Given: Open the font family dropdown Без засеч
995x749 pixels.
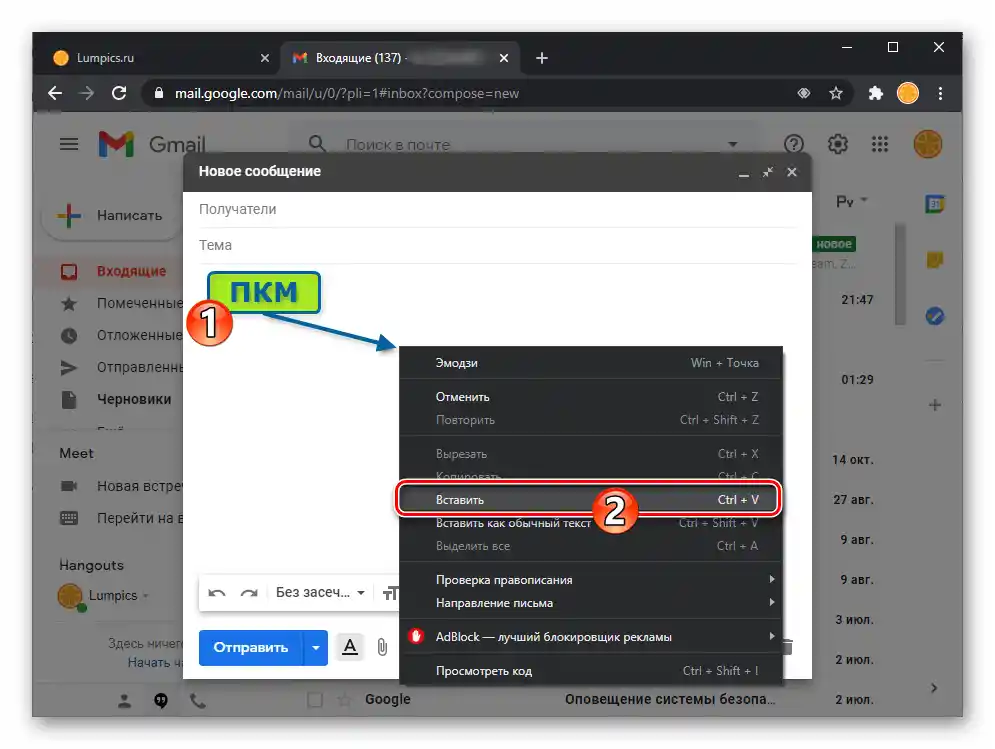Looking at the screenshot, I should point(316,592).
